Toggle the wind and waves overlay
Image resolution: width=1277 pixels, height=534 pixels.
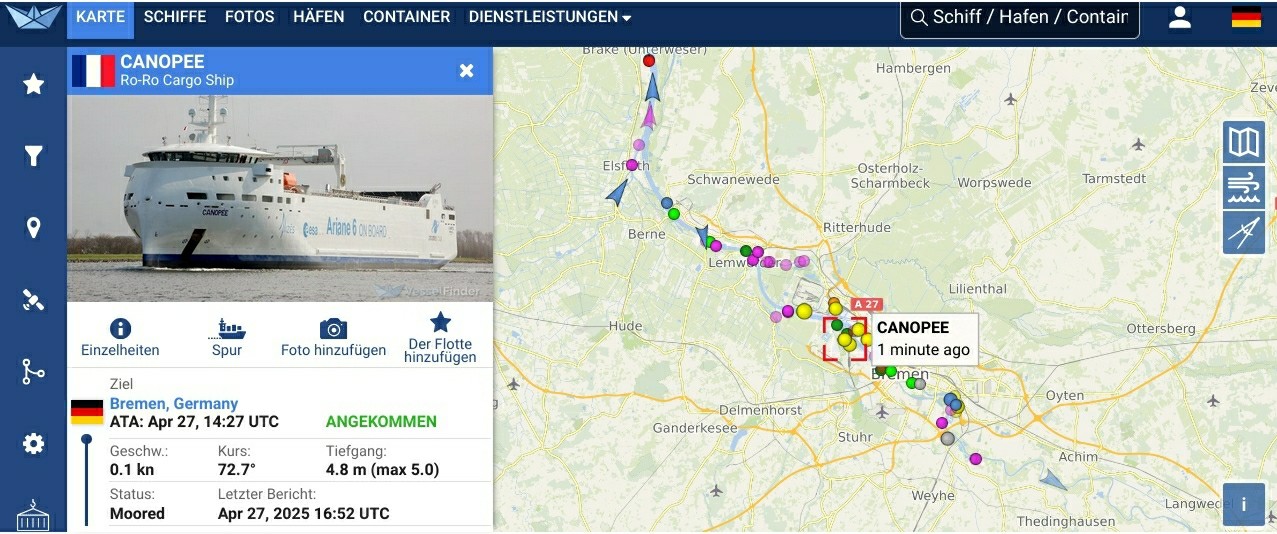click(x=1244, y=188)
